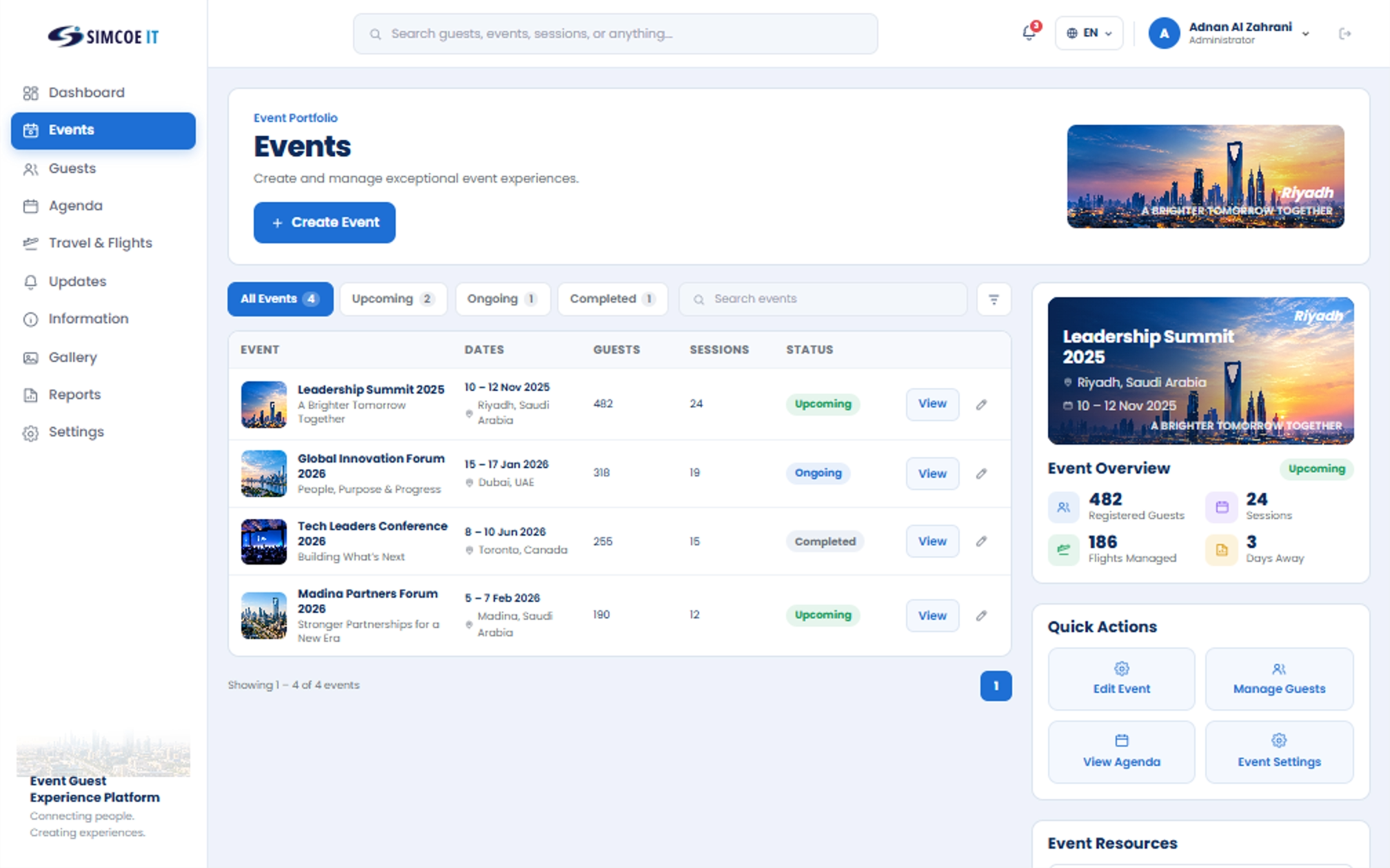Focus the Search events field
The width and height of the screenshot is (1390, 868).
[823, 299]
